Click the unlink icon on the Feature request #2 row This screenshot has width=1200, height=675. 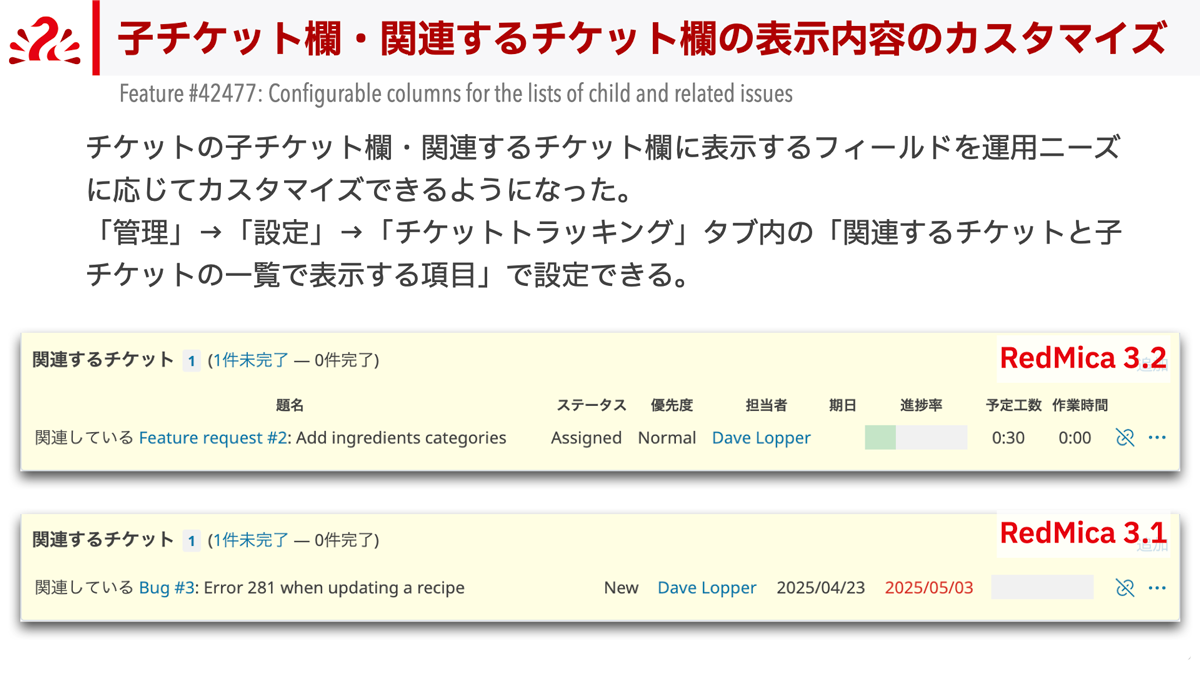click(1127, 437)
